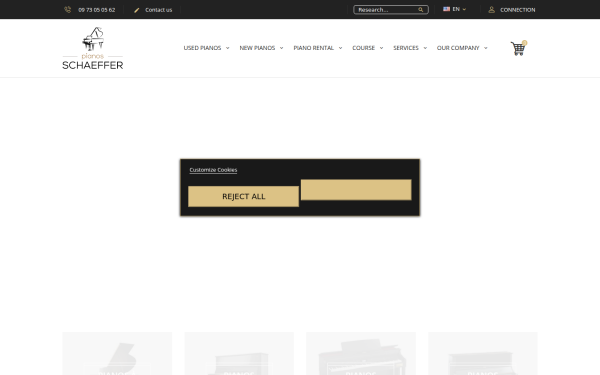Click the user icon beside Connection
Viewport: 600px width, 375px height.
492,10
